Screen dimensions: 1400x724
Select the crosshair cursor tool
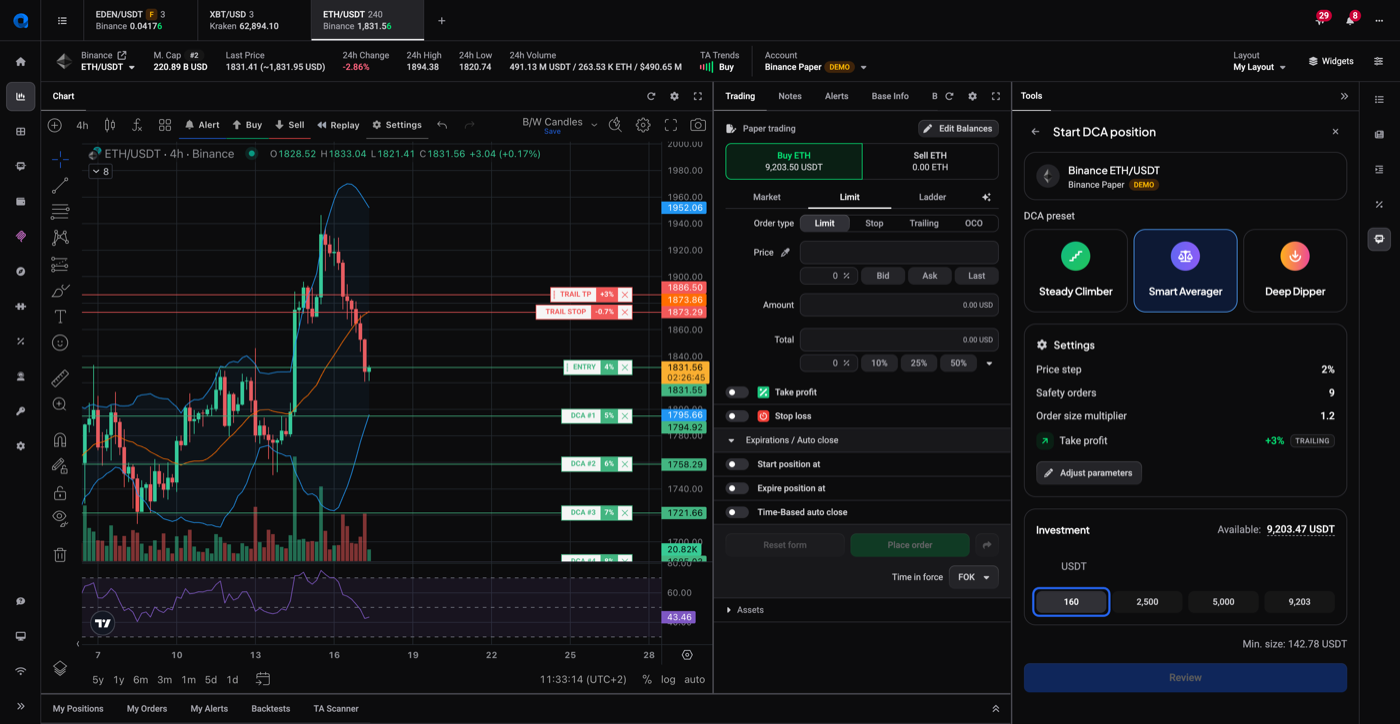60,159
